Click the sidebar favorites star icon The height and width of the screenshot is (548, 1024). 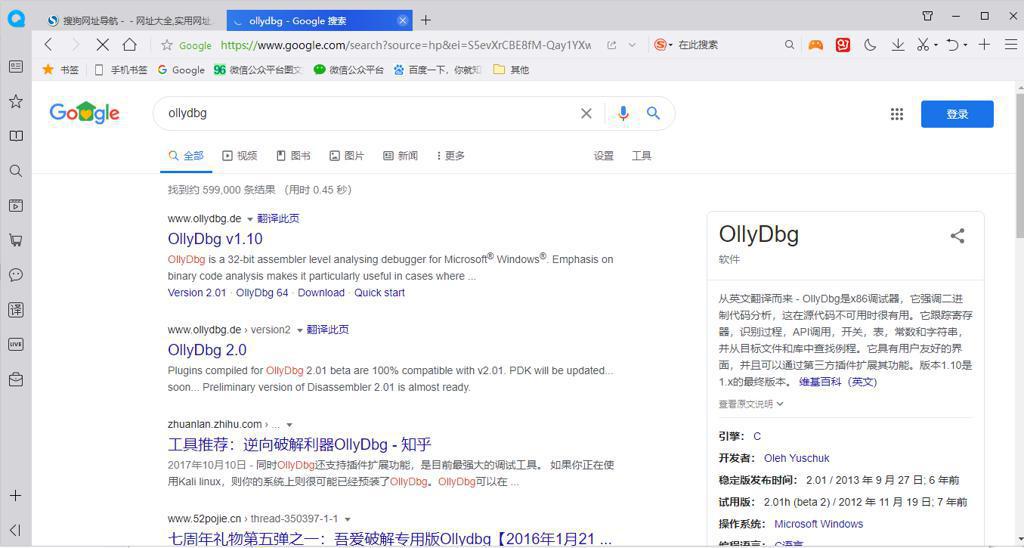tap(16, 101)
